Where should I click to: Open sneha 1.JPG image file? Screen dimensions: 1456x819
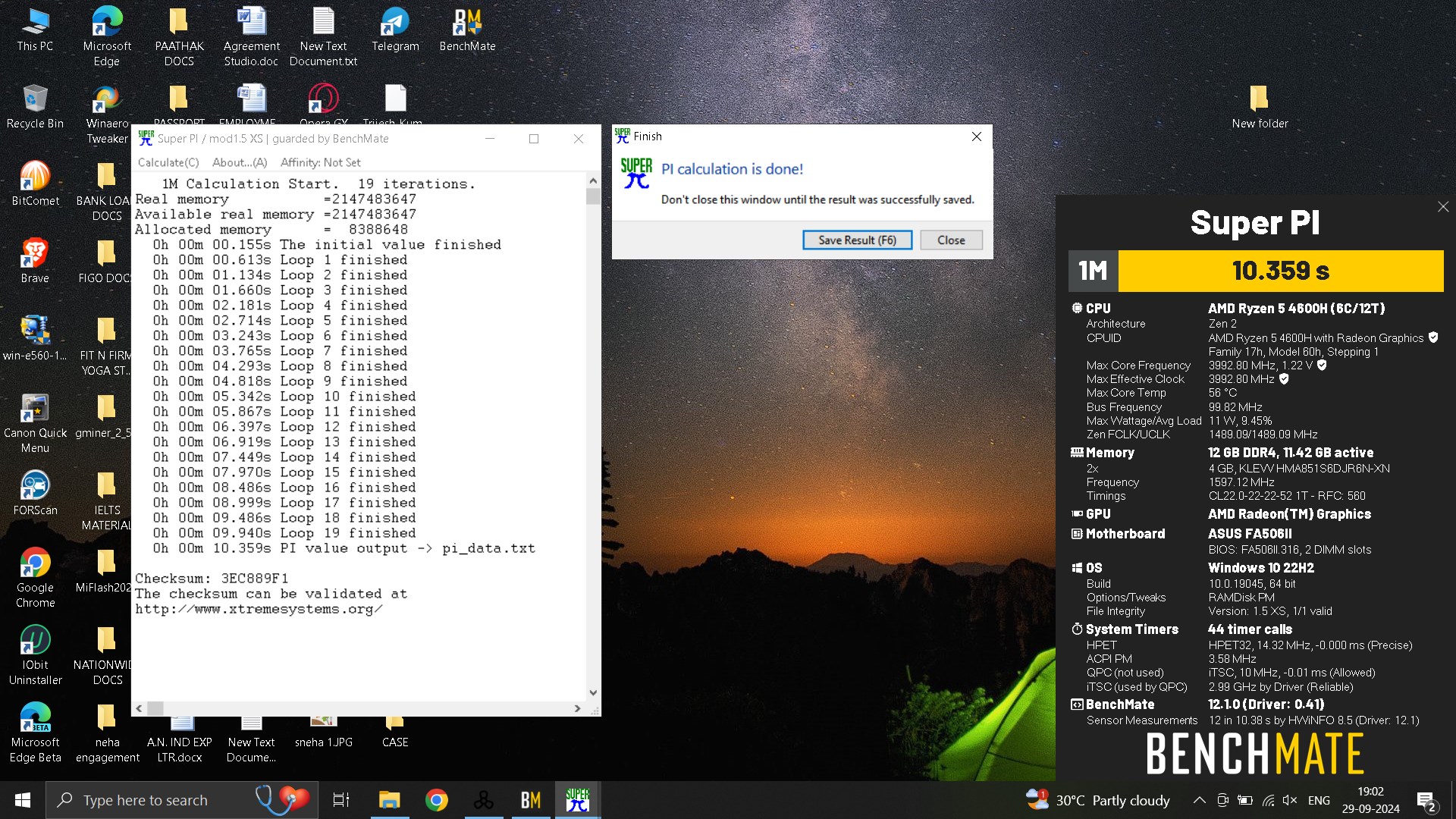pyautogui.click(x=323, y=733)
